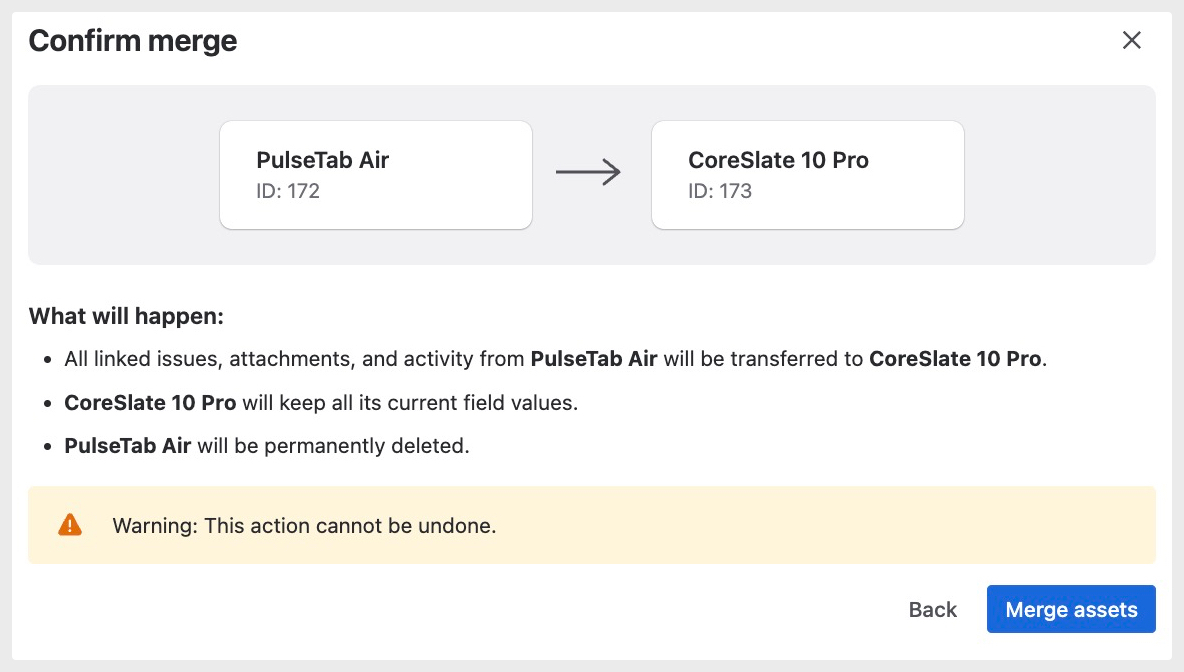Go back with the Back button

932,610
